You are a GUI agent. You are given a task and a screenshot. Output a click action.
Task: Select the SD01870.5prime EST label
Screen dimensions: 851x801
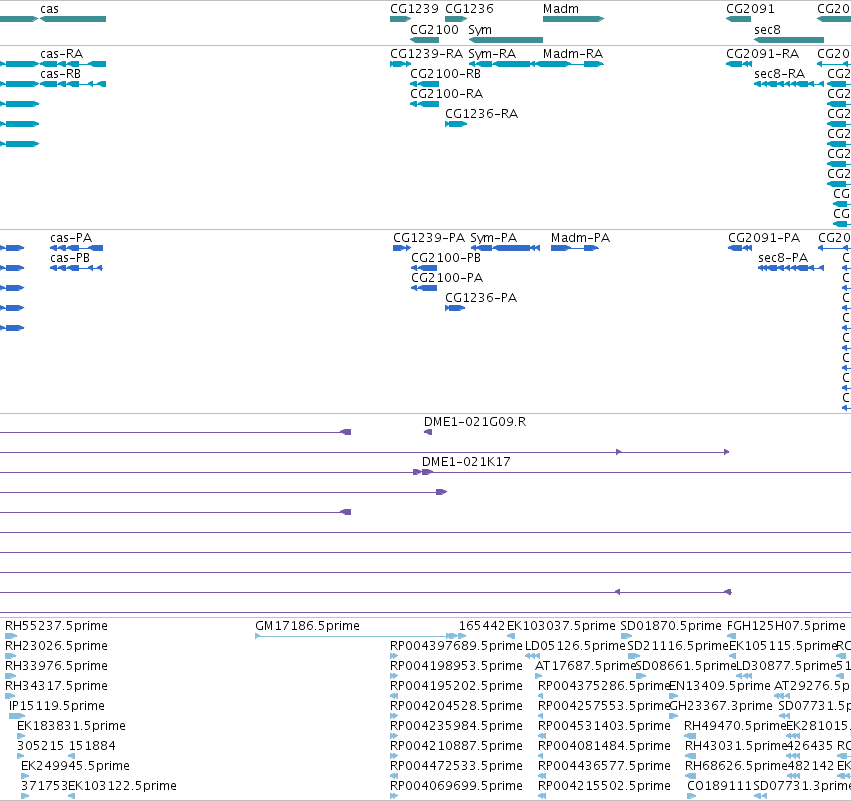click(x=671, y=626)
